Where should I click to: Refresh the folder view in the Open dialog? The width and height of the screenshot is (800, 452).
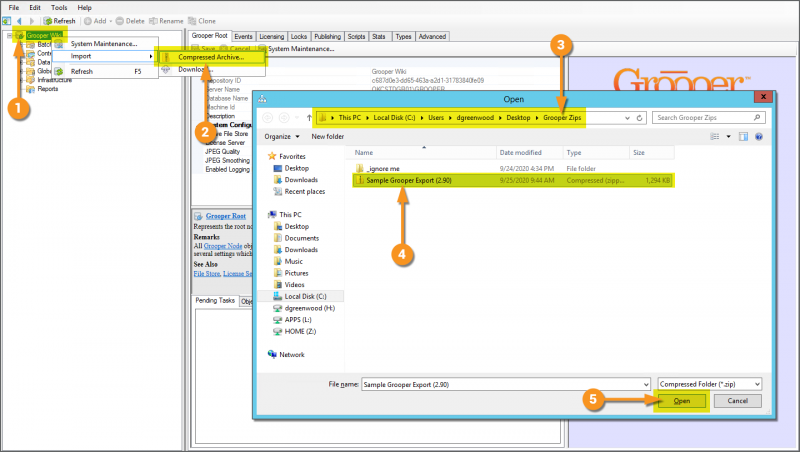tap(640, 118)
